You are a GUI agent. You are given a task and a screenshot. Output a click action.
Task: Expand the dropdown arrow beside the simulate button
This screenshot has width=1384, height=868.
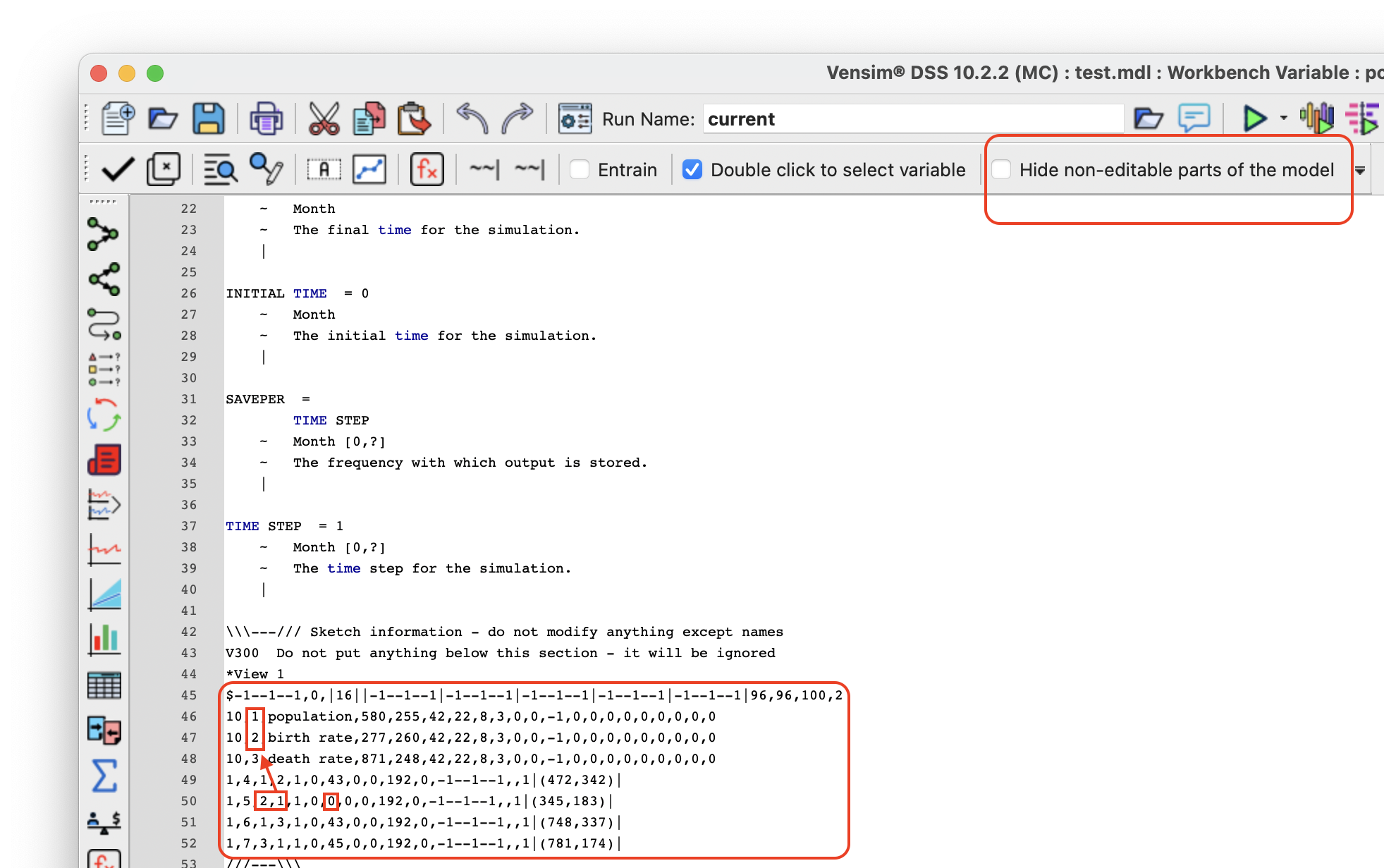point(1283,118)
